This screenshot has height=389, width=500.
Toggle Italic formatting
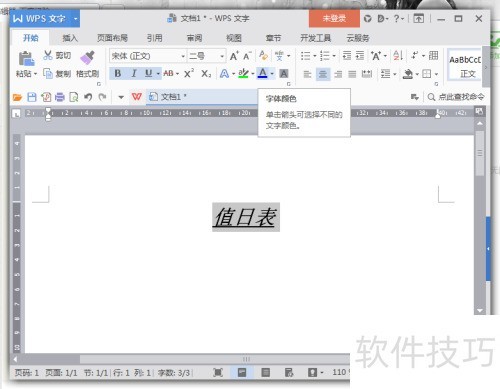(134, 73)
